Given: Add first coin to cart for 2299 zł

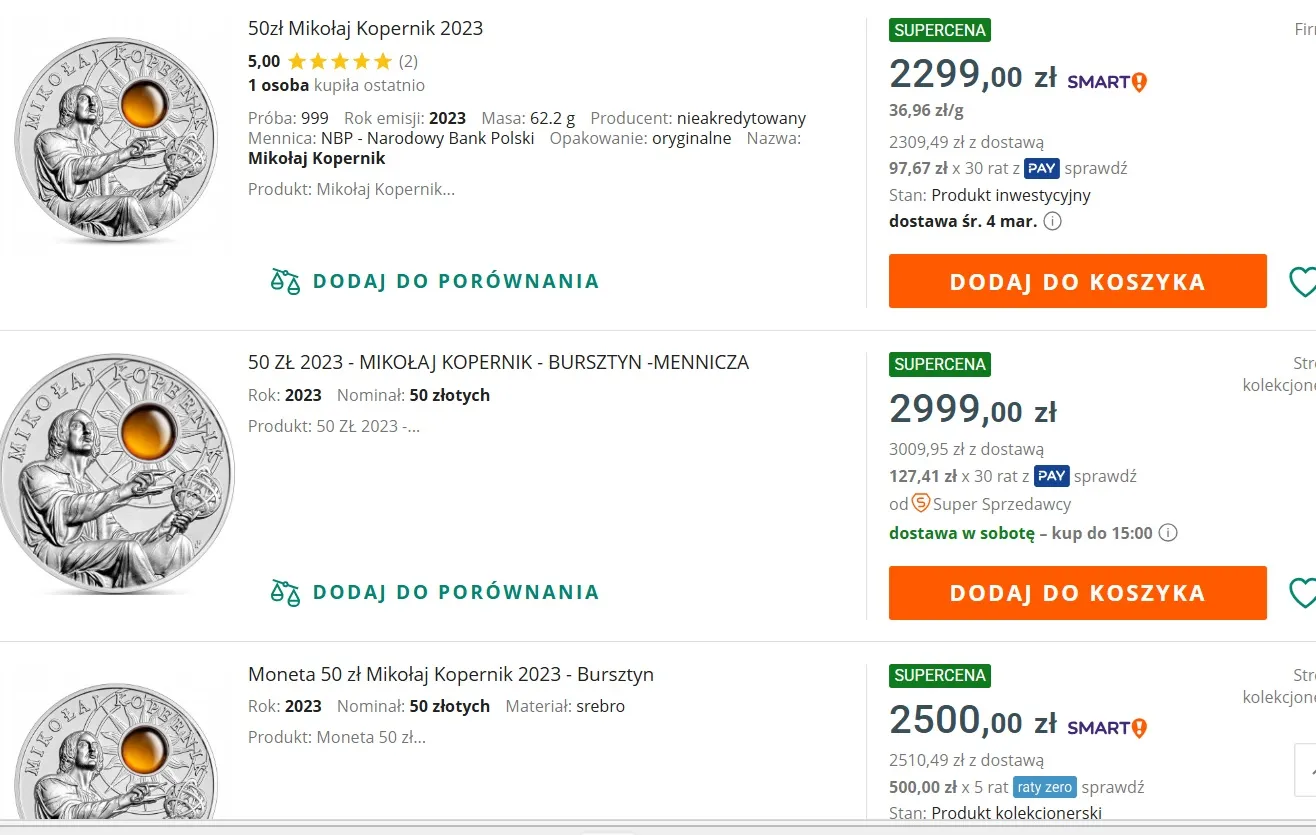Looking at the screenshot, I should (x=1077, y=282).
